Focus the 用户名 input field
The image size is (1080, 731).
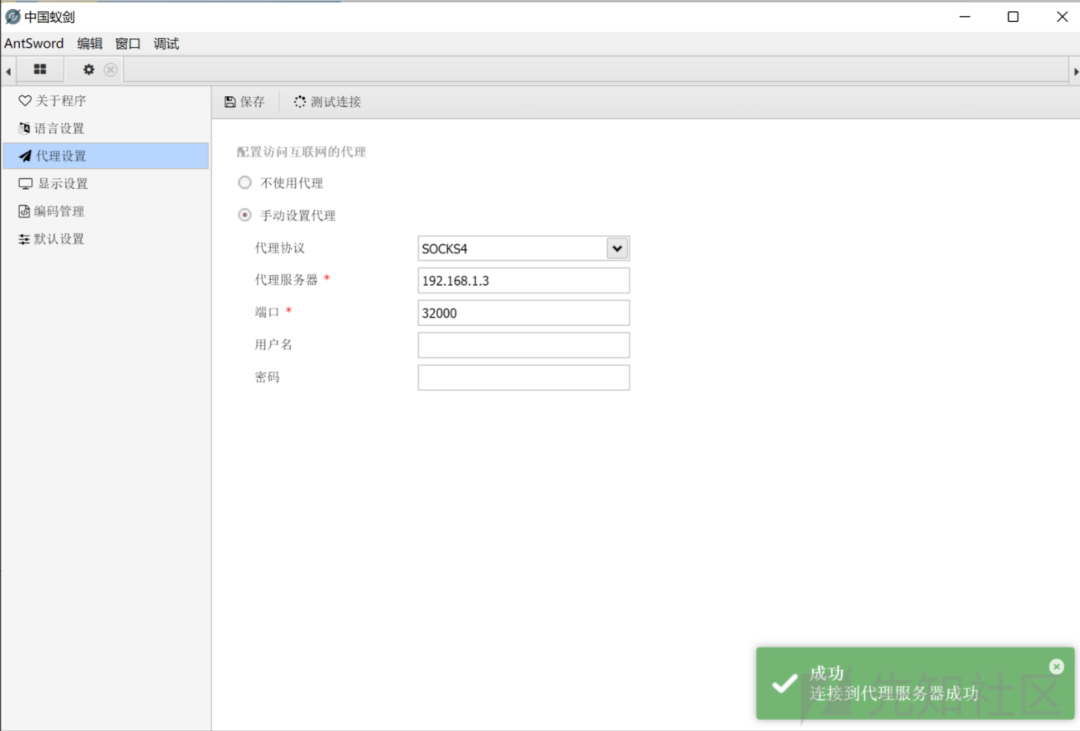pyautogui.click(x=523, y=345)
